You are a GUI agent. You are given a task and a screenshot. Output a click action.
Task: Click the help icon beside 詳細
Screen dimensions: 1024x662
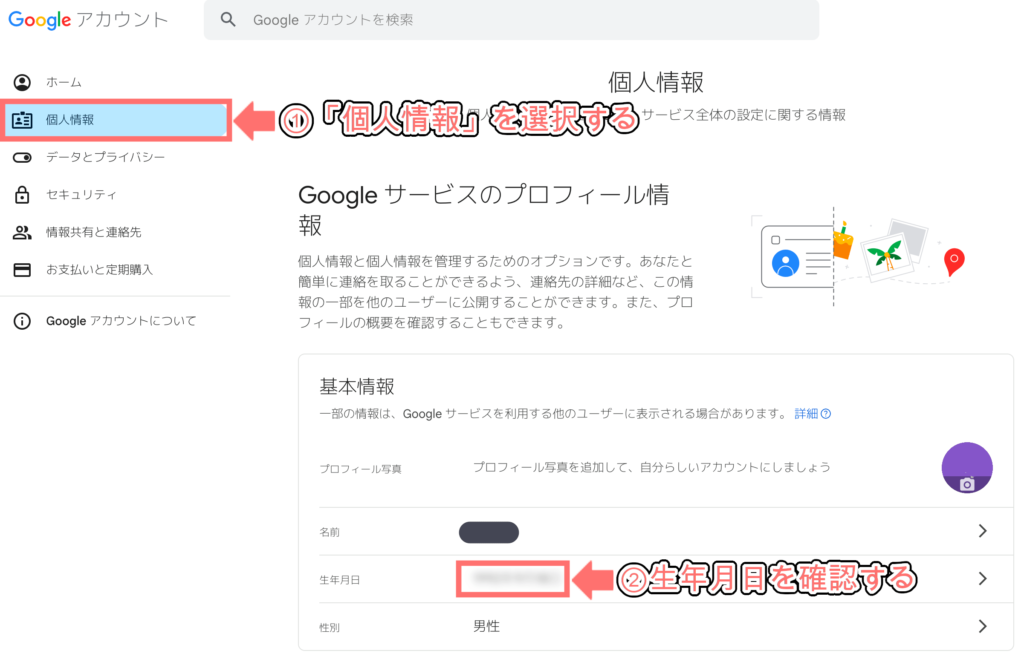pos(826,414)
